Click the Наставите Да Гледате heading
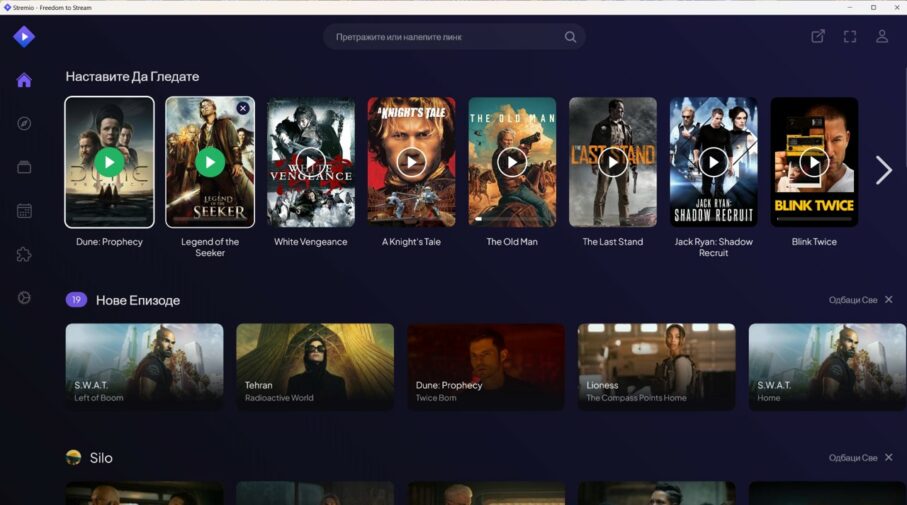The width and height of the screenshot is (907, 505). pyautogui.click(x=132, y=76)
